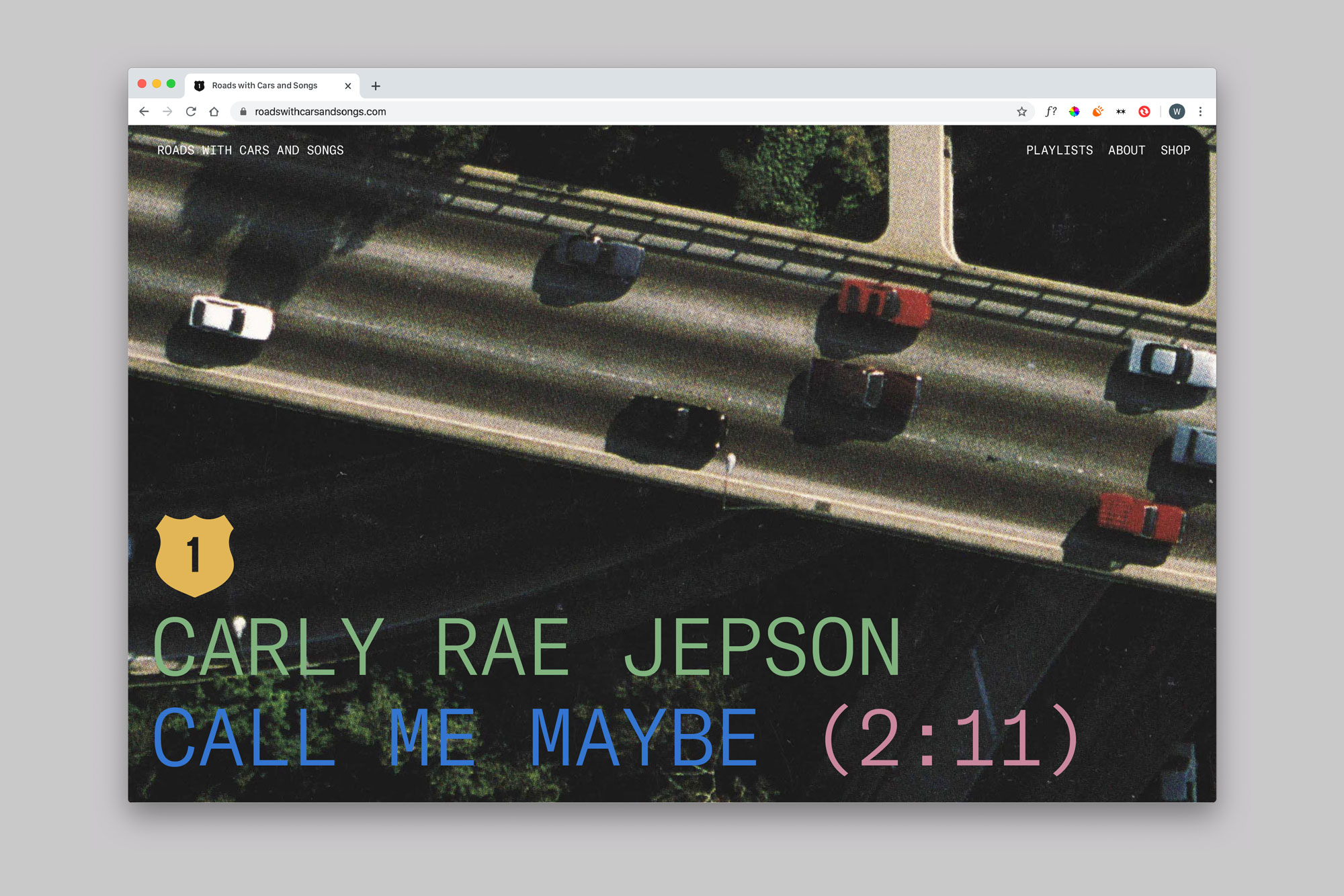Open Chrome's three-dot menu
Viewport: 1344px width, 896px height.
point(1200,111)
